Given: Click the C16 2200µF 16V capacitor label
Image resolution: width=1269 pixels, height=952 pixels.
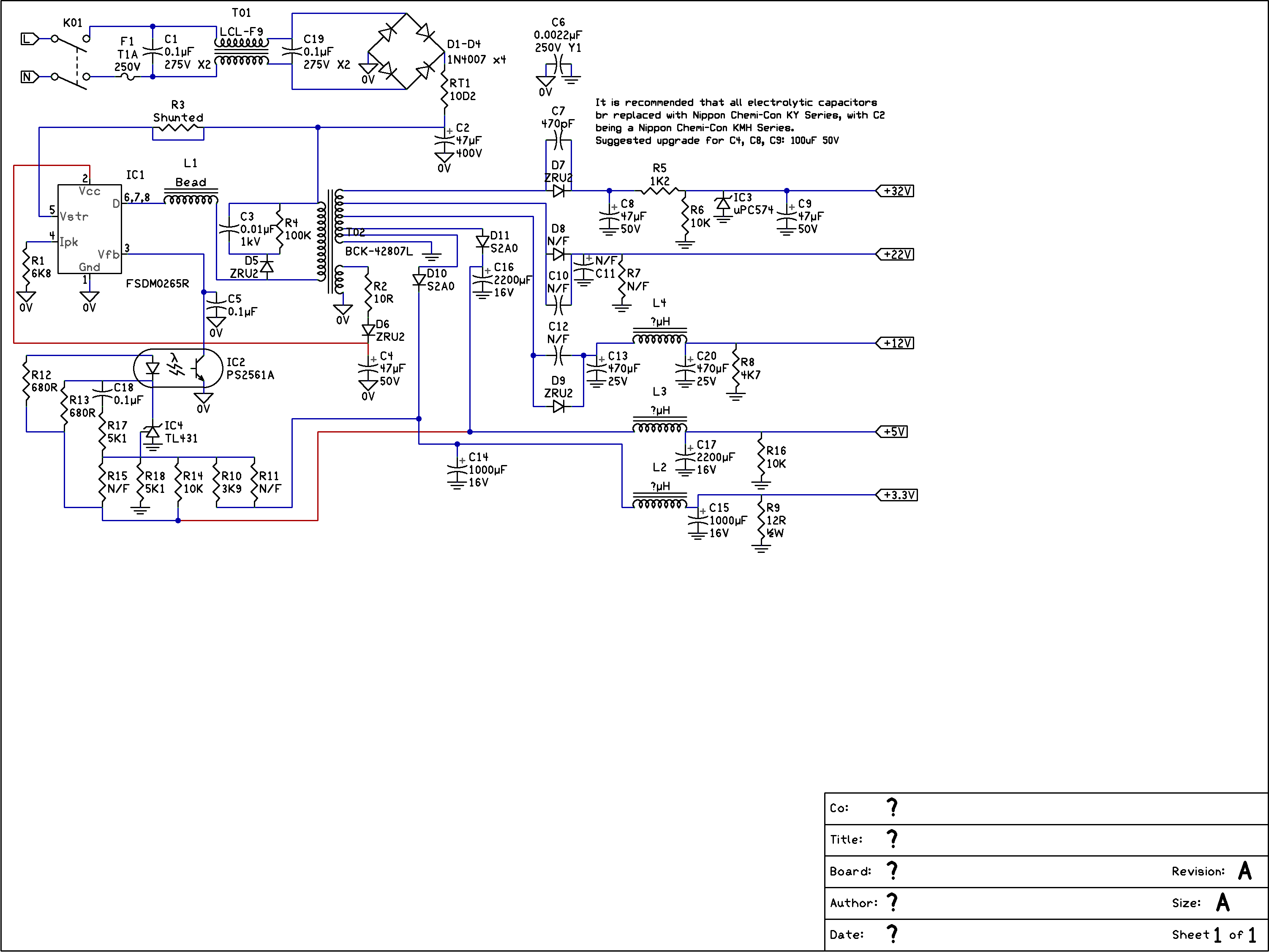Looking at the screenshot, I should click(513, 280).
